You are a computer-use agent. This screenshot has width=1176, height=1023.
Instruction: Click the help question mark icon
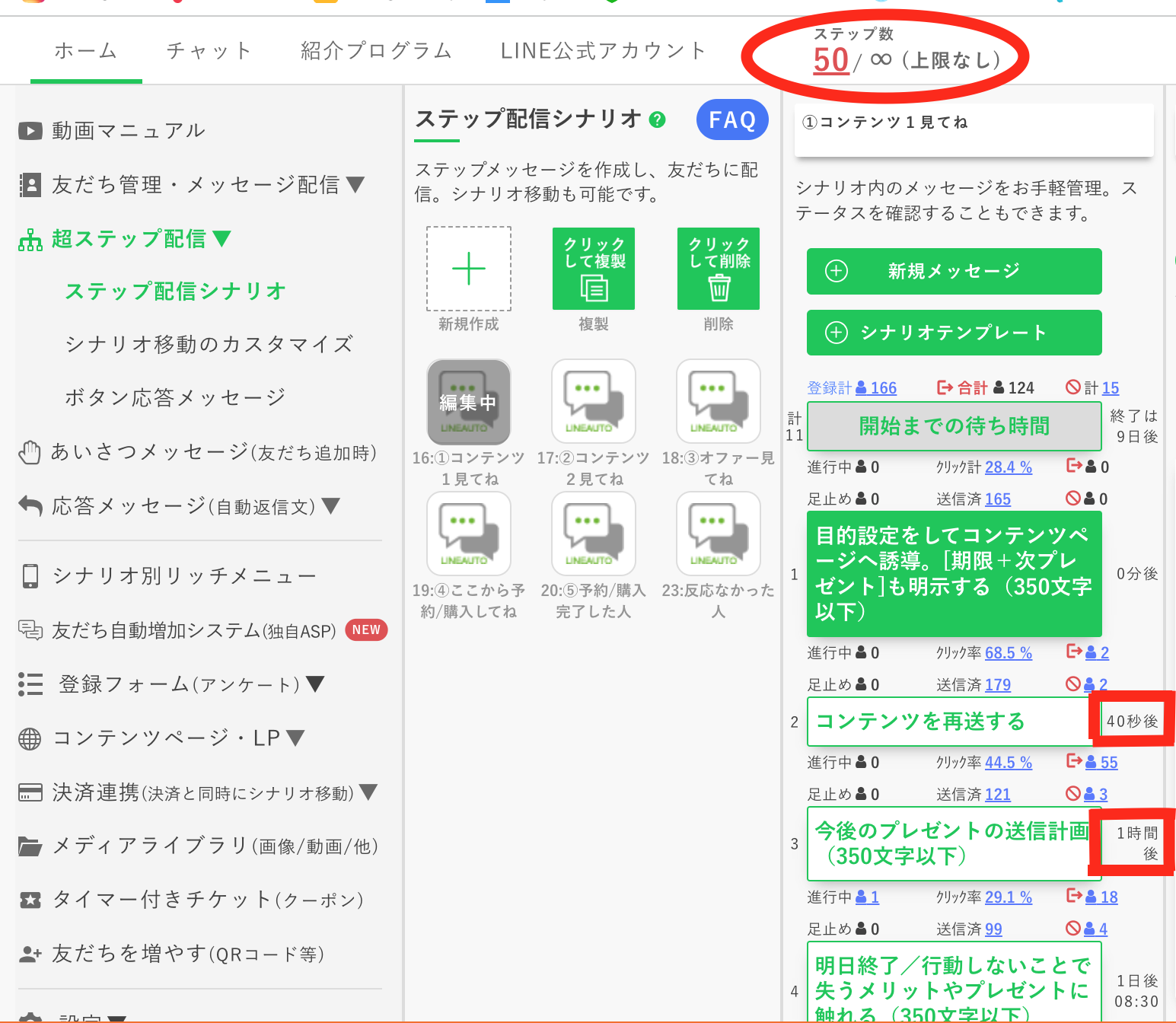pyautogui.click(x=657, y=120)
